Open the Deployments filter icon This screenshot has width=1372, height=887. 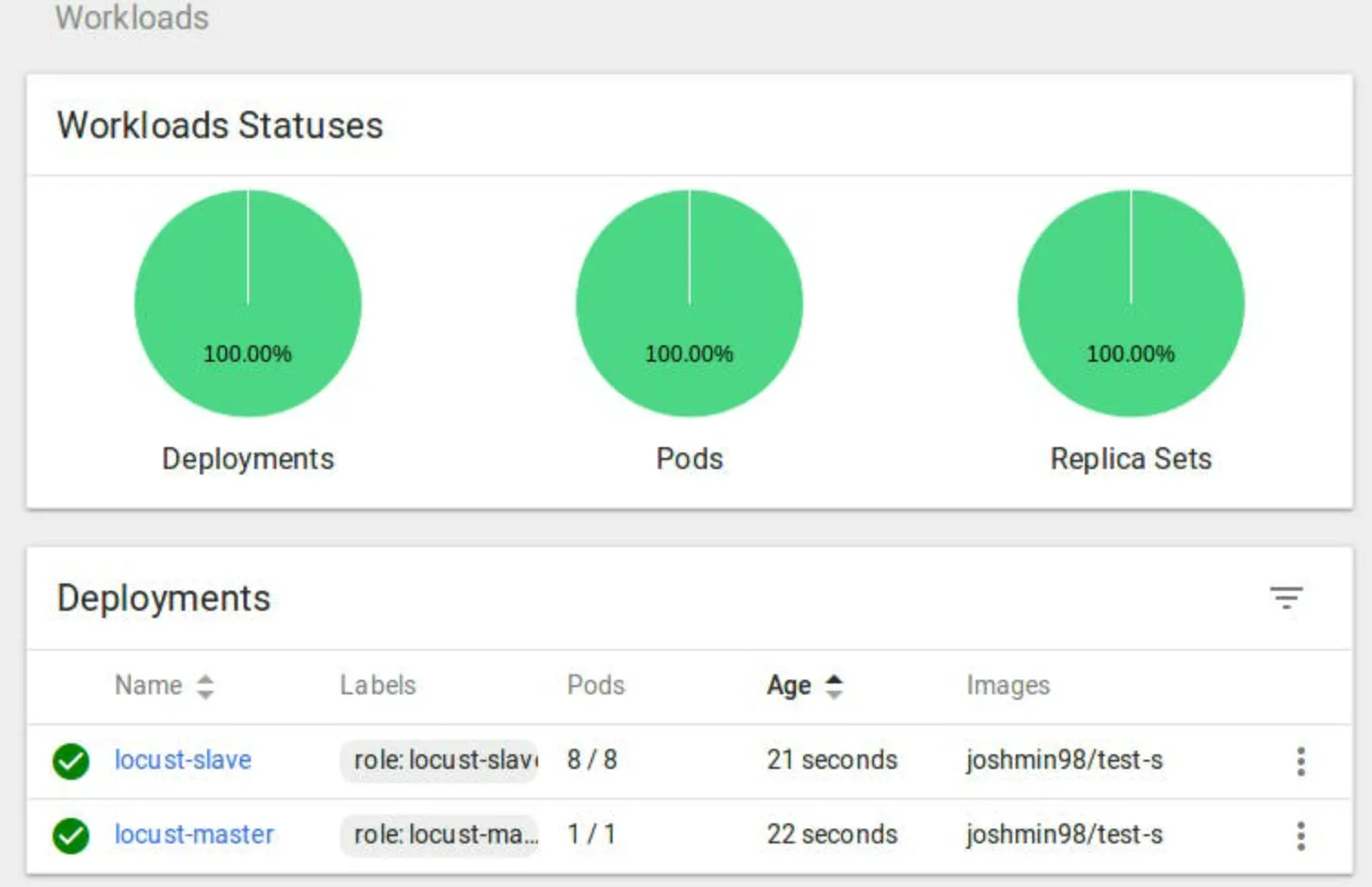(x=1286, y=598)
